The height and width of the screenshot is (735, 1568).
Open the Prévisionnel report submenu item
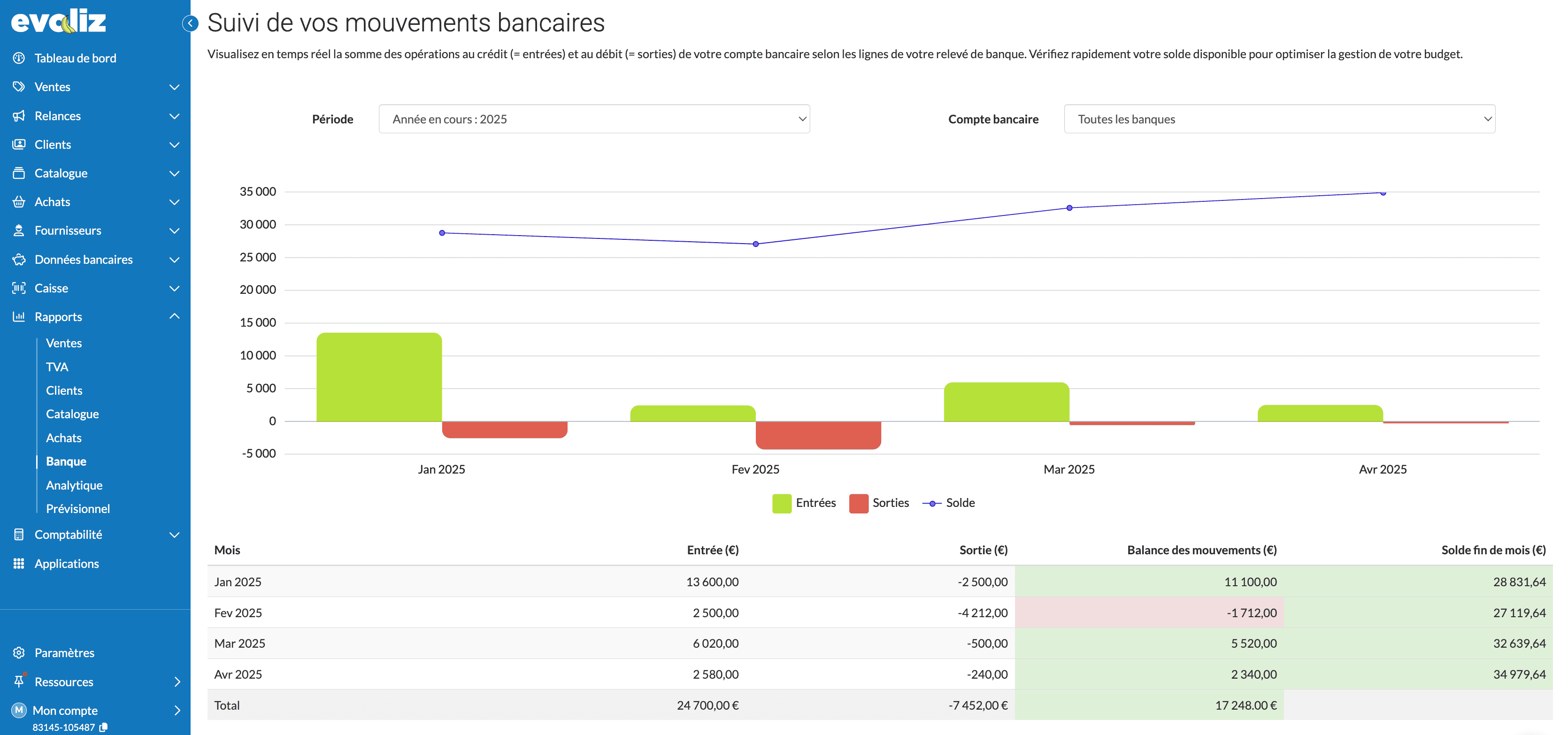(x=78, y=509)
